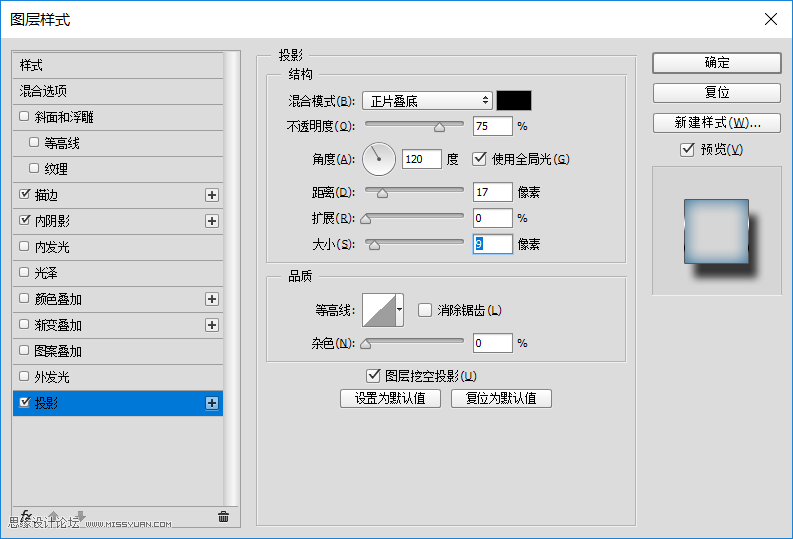
Task: Click the 角度 value field showing 120
Action: 422,159
